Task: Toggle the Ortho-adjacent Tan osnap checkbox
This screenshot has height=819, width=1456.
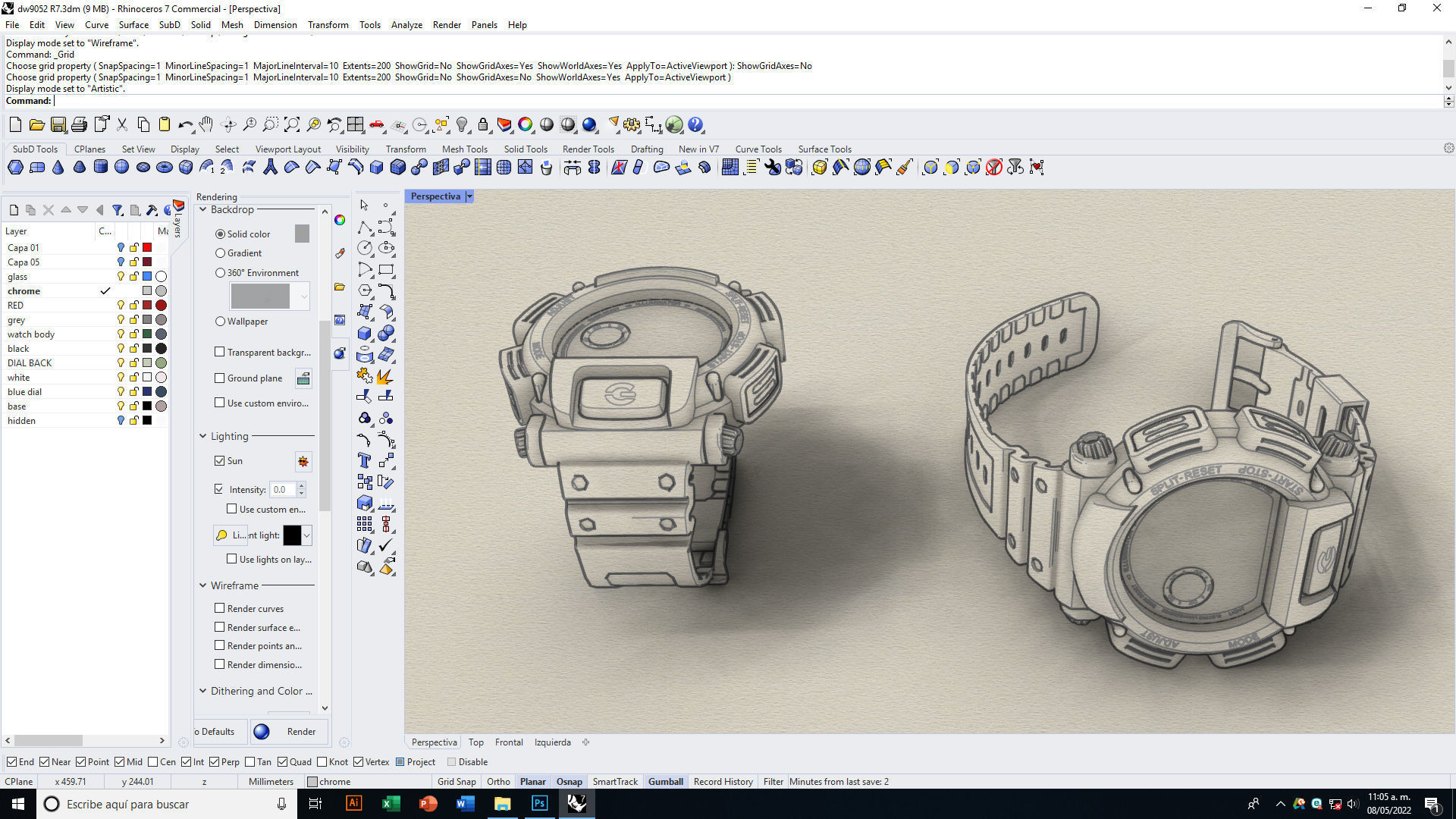Action: pyautogui.click(x=250, y=762)
